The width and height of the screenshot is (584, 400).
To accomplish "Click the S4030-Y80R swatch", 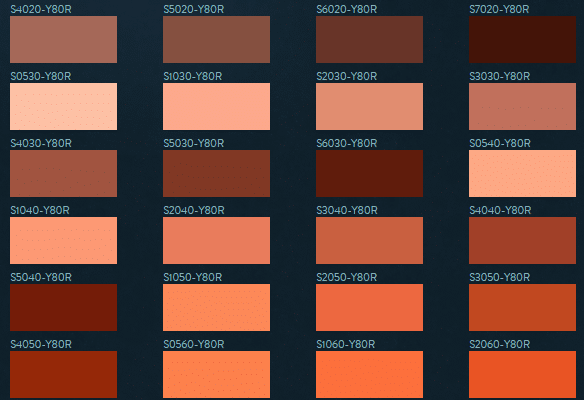I will click(x=63, y=174).
